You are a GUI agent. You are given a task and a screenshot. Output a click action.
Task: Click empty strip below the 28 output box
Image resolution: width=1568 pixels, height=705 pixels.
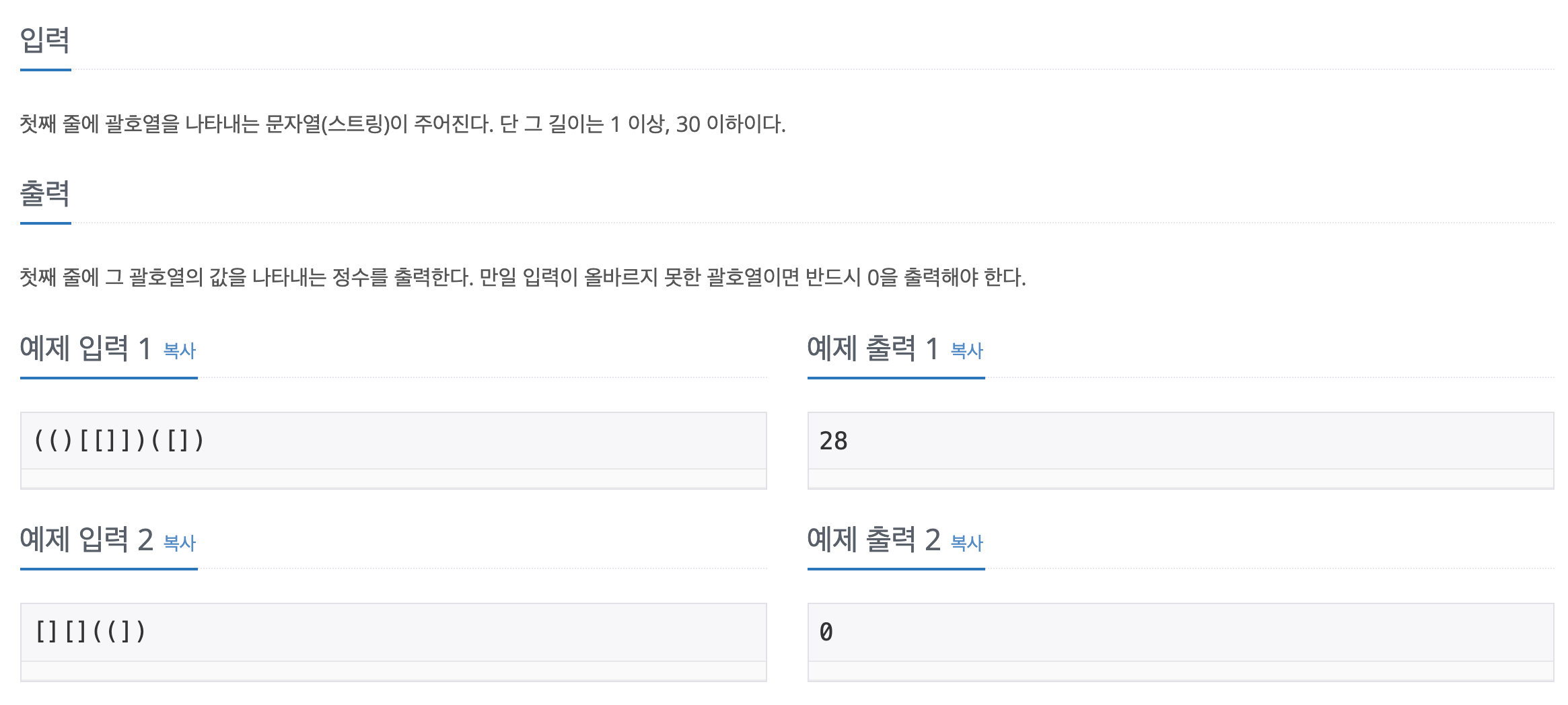click(1181, 478)
